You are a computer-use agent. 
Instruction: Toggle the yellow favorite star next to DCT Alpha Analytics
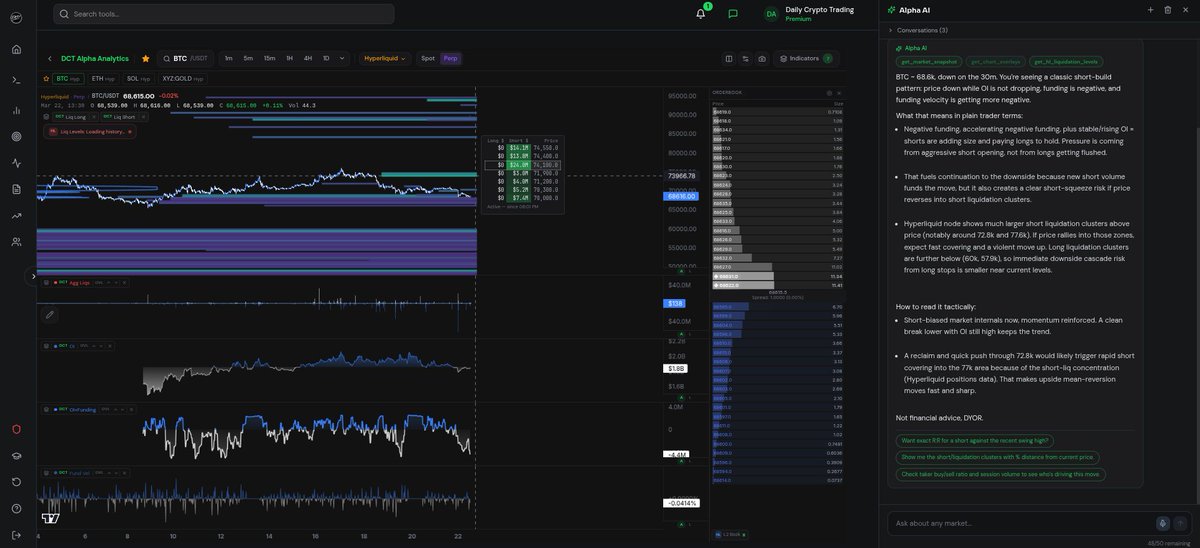tap(146, 58)
